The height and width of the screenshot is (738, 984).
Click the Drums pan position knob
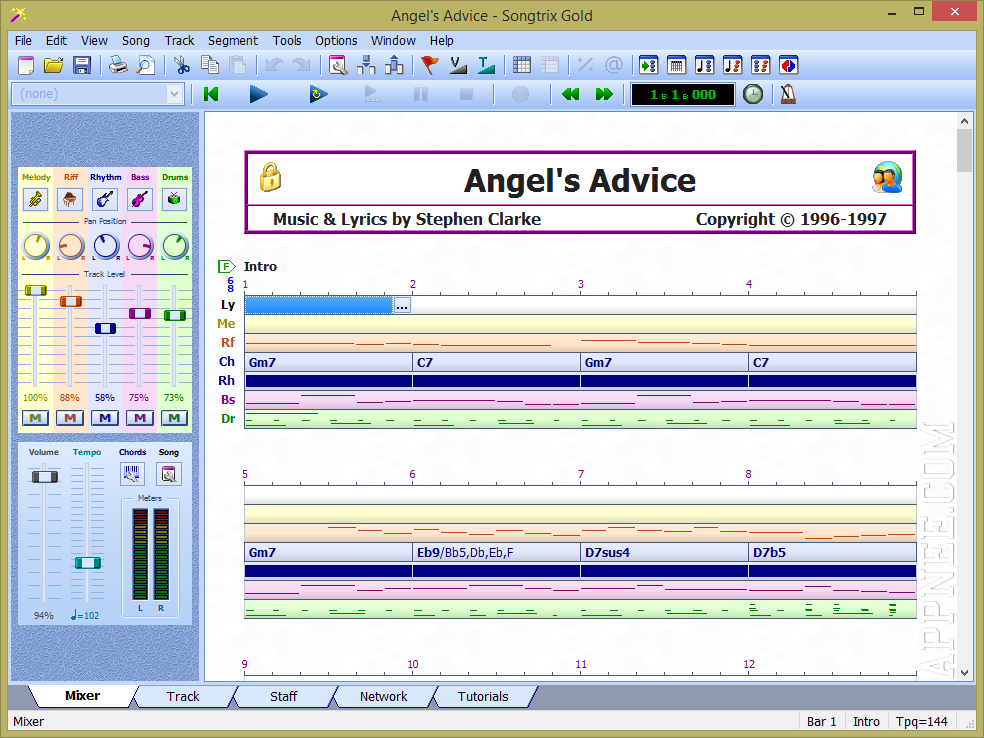[x=174, y=246]
